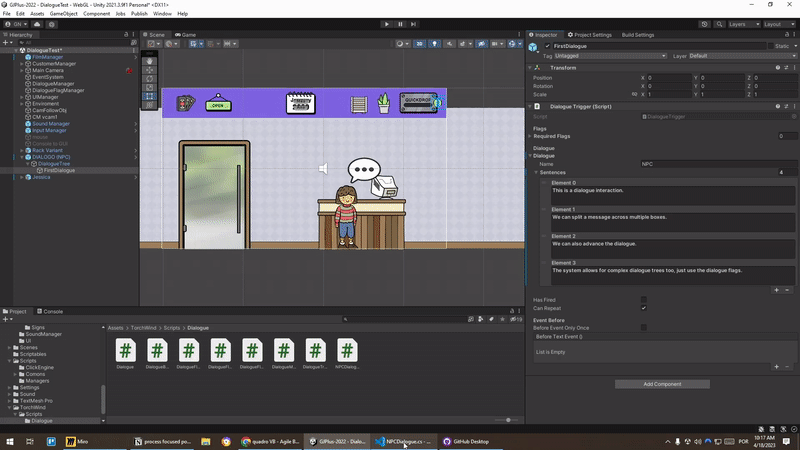Switch to the Game tab
Image resolution: width=800 pixels, height=450 pixels.
click(186, 35)
